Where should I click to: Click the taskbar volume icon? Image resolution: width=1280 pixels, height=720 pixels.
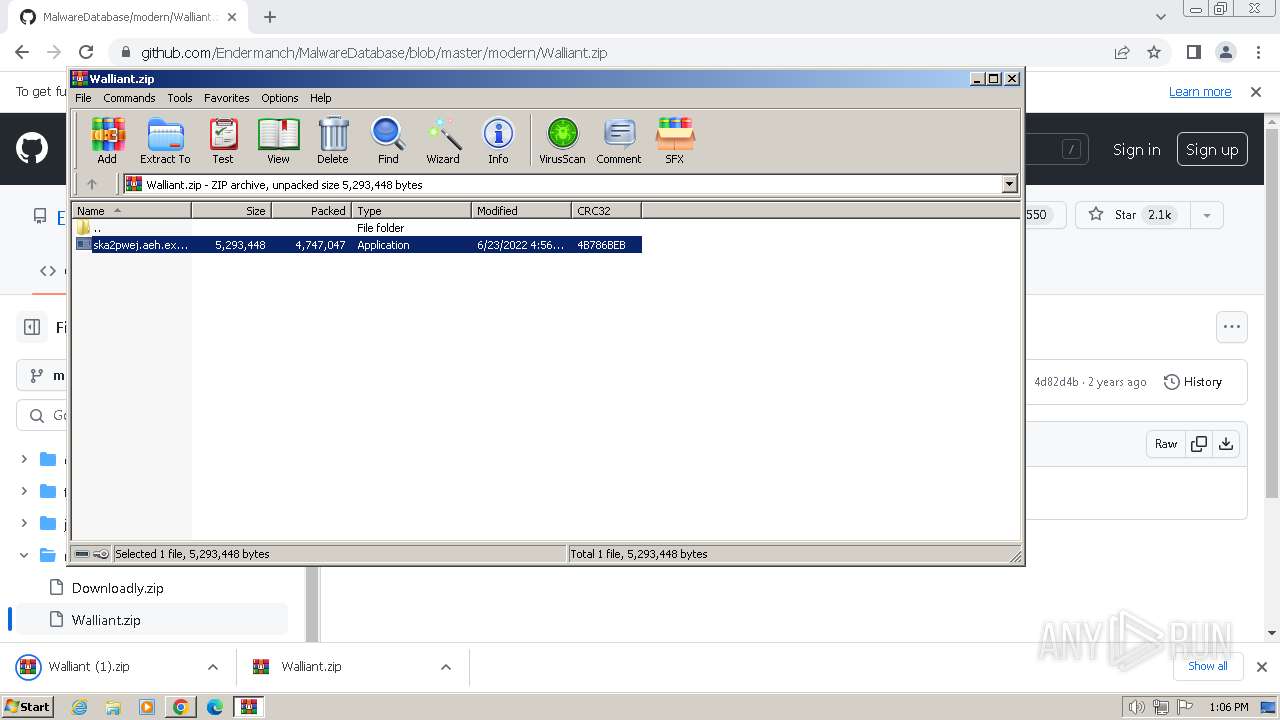coord(1136,707)
